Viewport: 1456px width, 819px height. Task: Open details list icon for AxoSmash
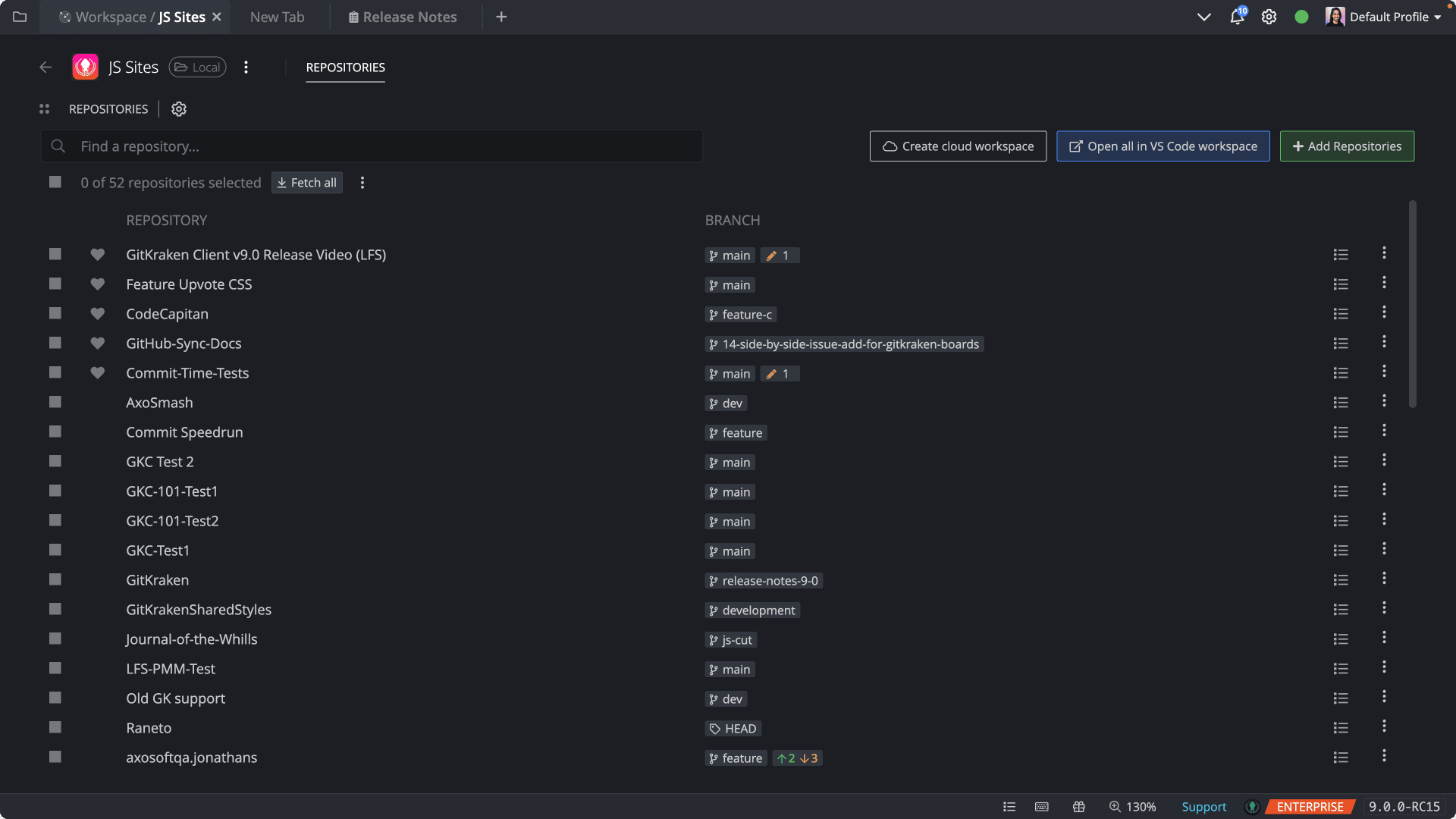click(1341, 403)
